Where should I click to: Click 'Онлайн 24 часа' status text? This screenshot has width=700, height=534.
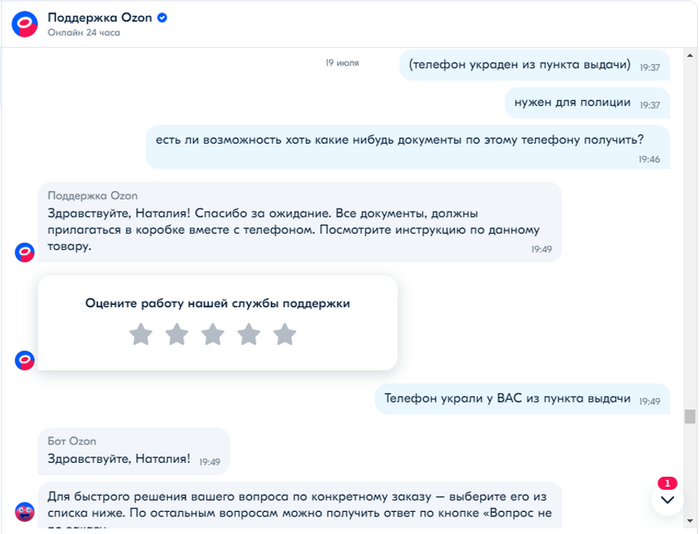click(84, 33)
